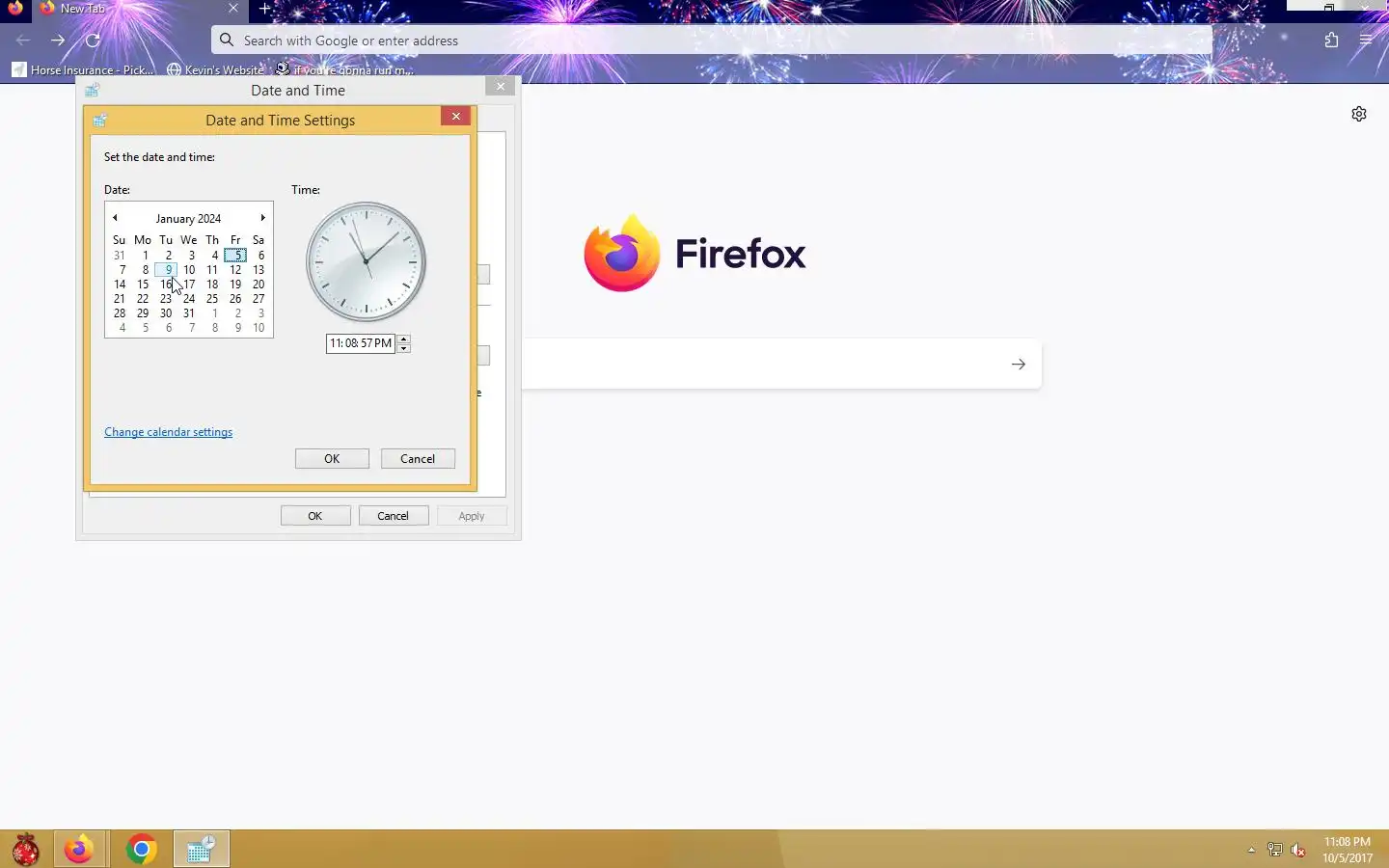This screenshot has height=868, width=1389.
Task: Go to next month in calendar
Action: click(x=262, y=218)
